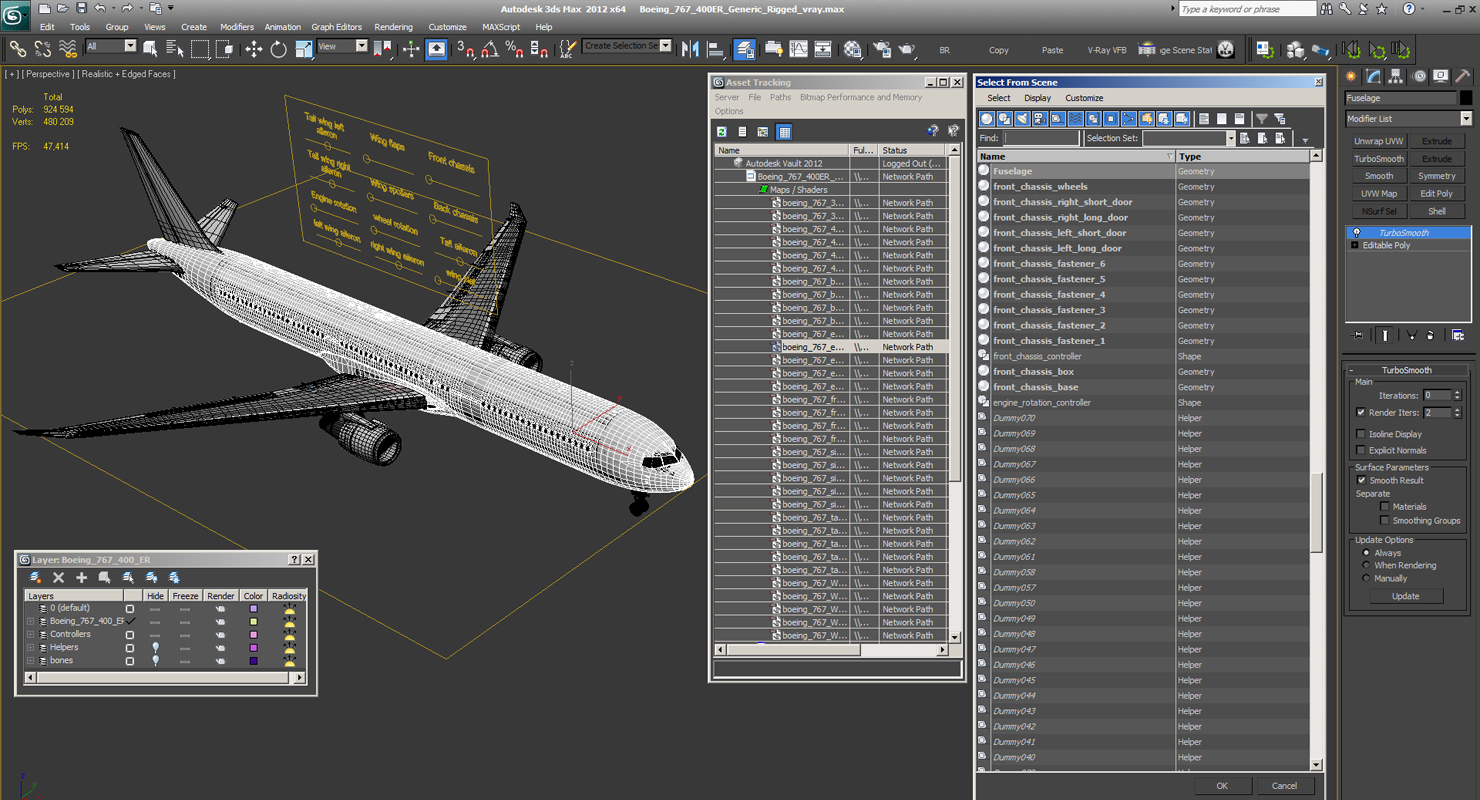Image resolution: width=1480 pixels, height=800 pixels.
Task: Enable Smoothing Groups checkbox
Action: point(1385,520)
